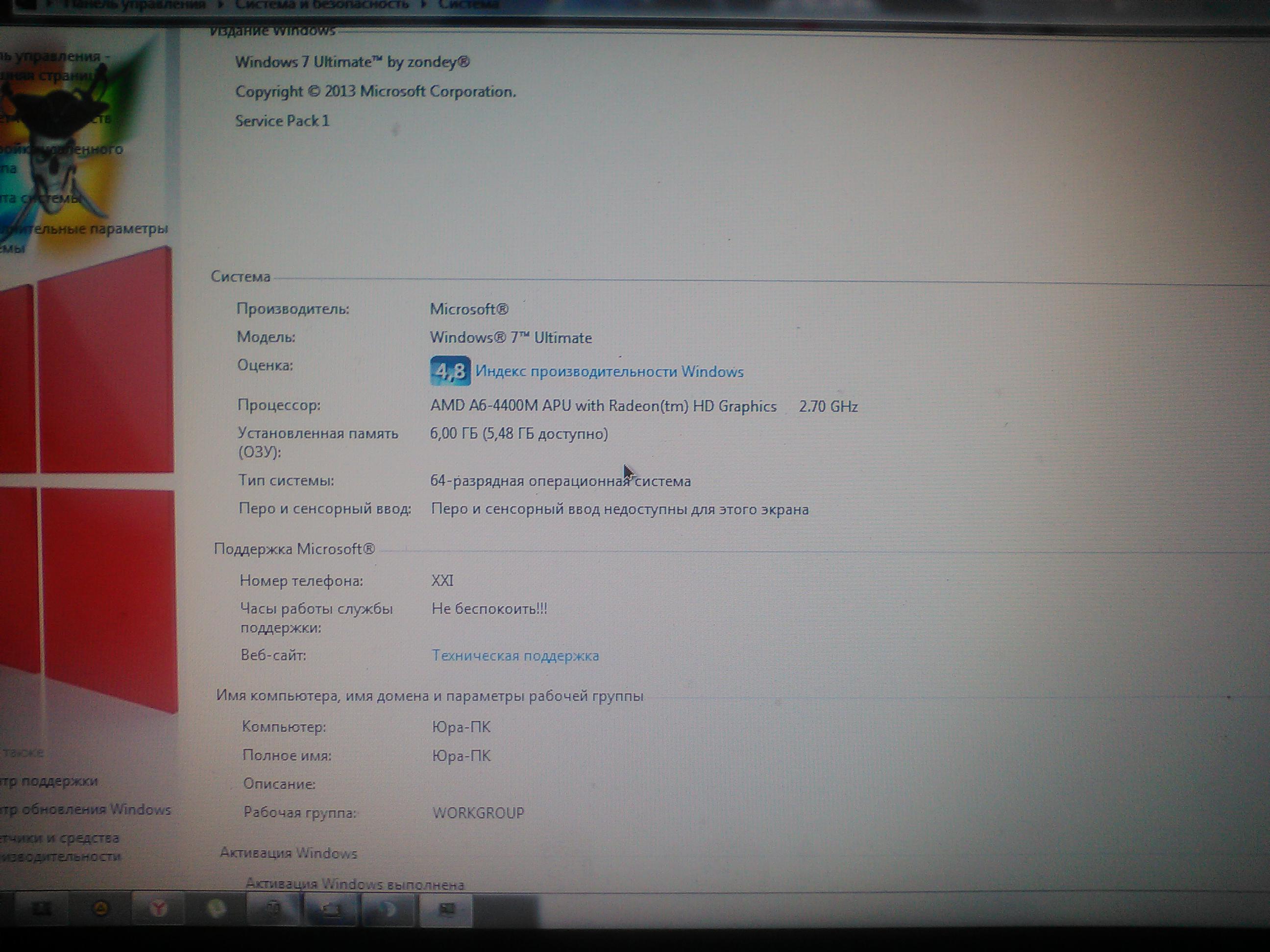
Task: Click model value 'Windows® 7™ Ultimate'
Action: click(x=511, y=337)
